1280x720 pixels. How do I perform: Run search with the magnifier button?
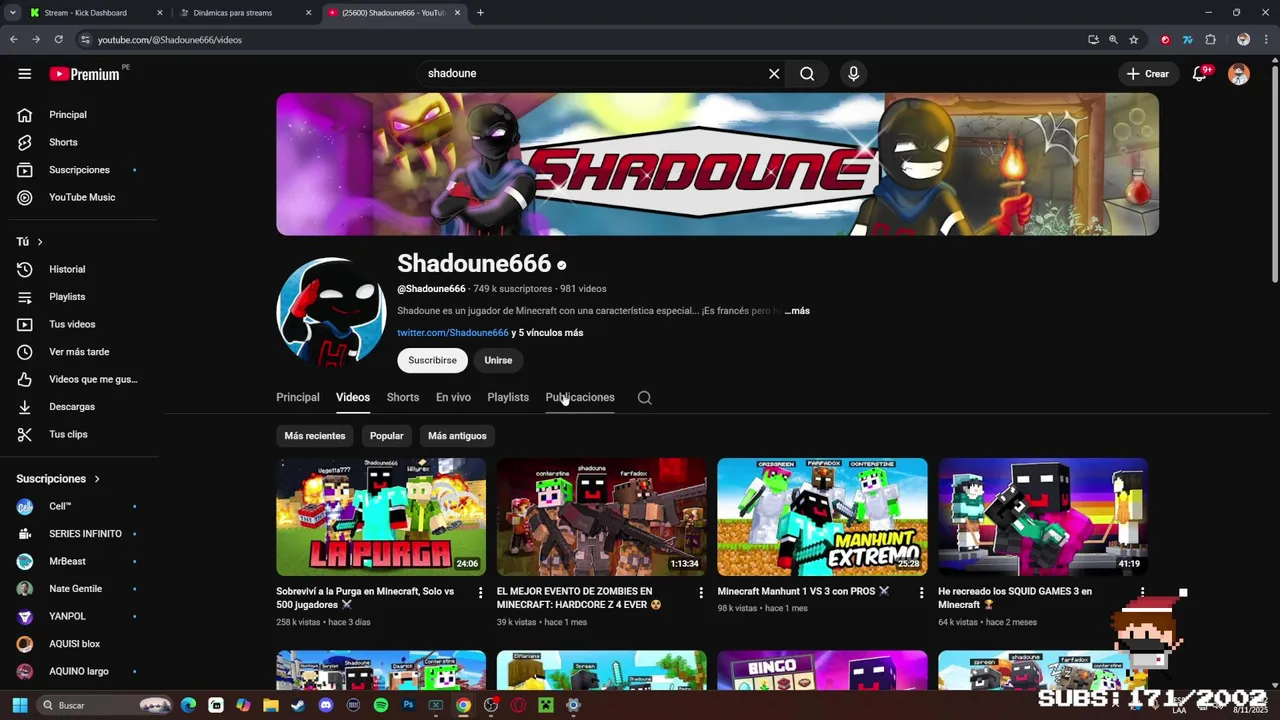click(x=807, y=74)
